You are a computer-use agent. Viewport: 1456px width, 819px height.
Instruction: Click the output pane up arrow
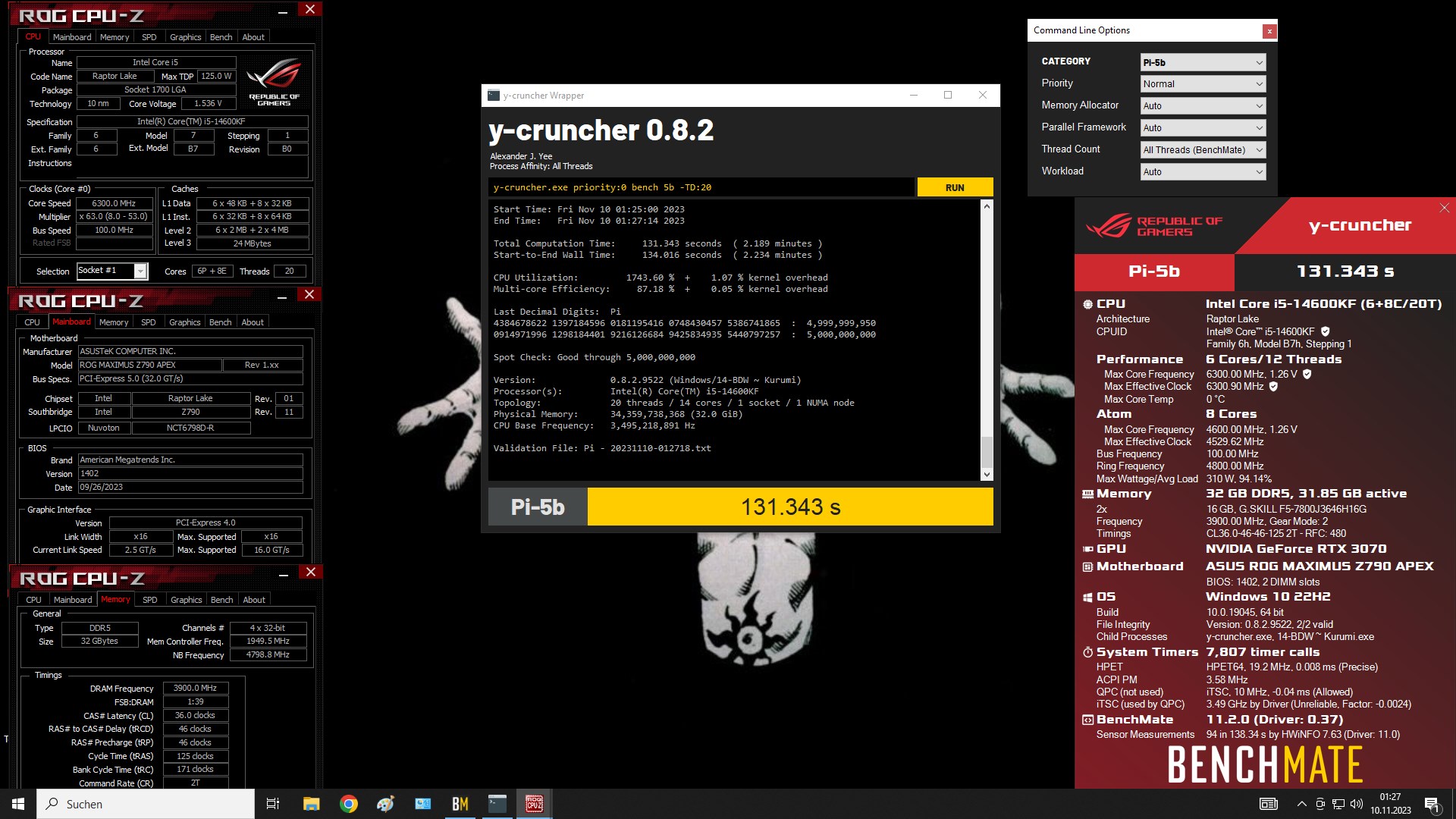tap(987, 206)
